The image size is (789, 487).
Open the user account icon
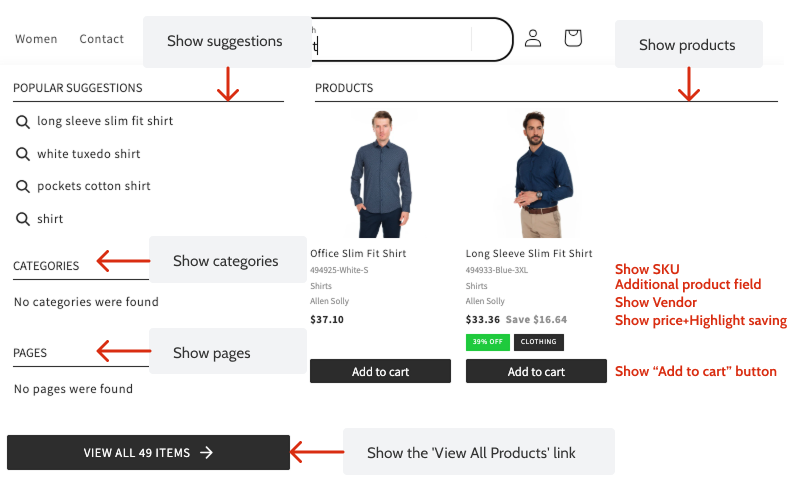pyautogui.click(x=533, y=38)
